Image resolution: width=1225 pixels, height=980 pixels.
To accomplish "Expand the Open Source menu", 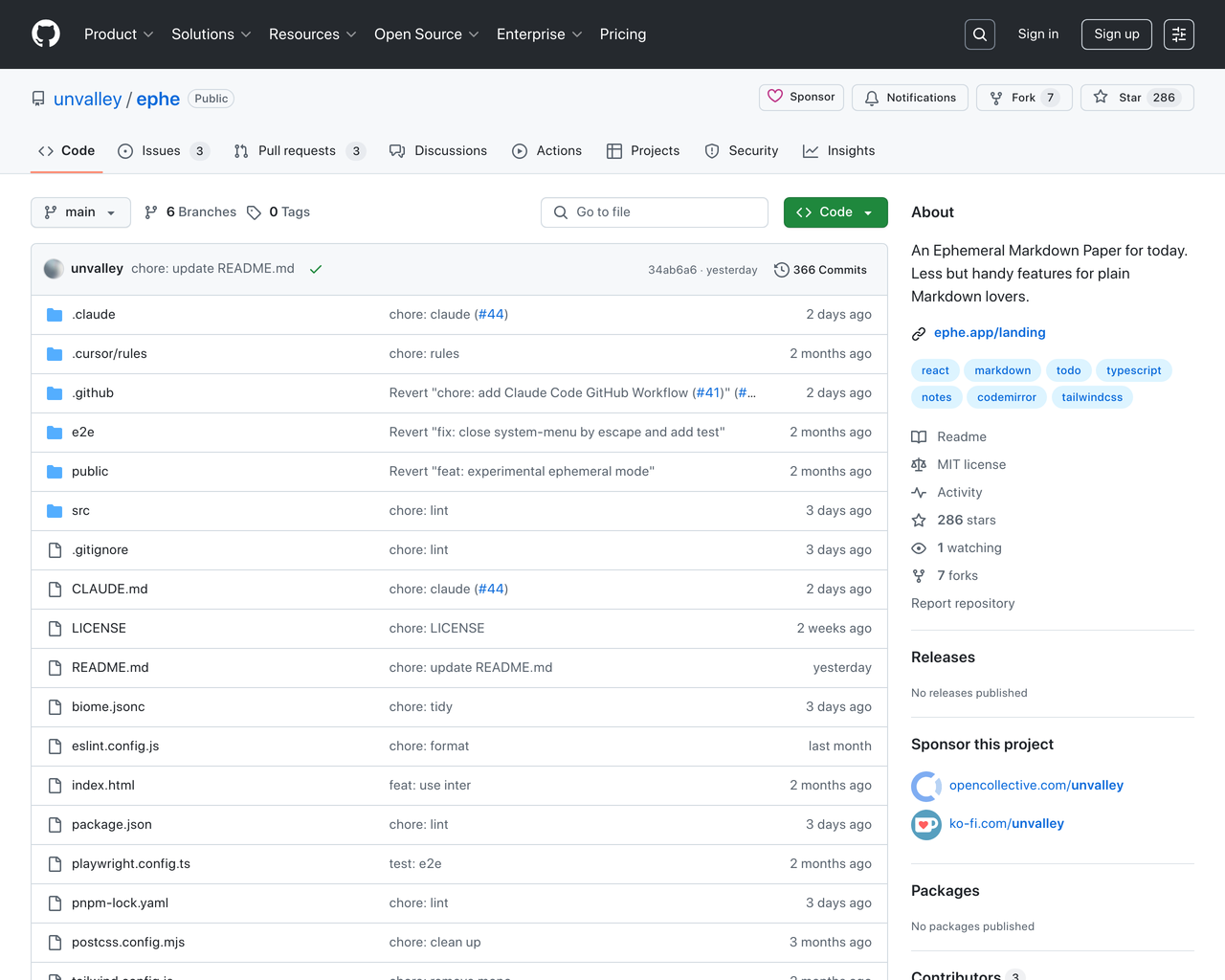I will click(427, 34).
